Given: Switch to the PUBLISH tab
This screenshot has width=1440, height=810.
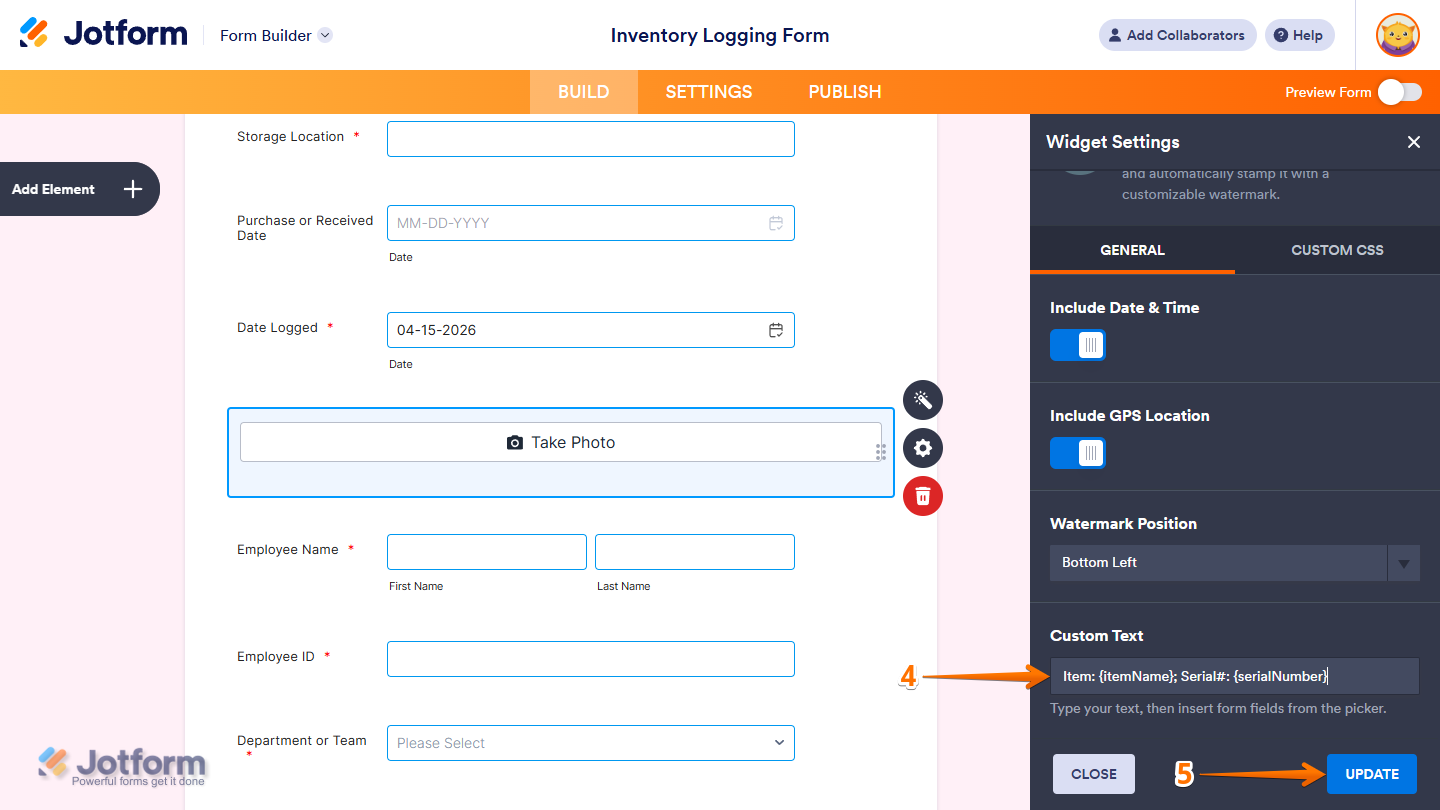Looking at the screenshot, I should (x=844, y=91).
